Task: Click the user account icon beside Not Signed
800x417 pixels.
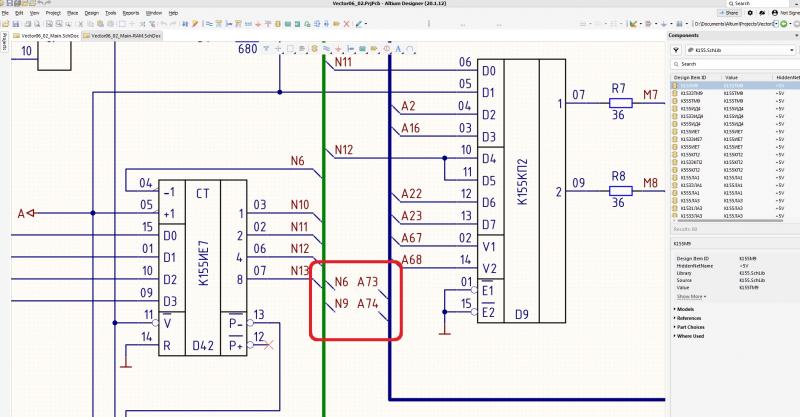Action: coord(774,13)
